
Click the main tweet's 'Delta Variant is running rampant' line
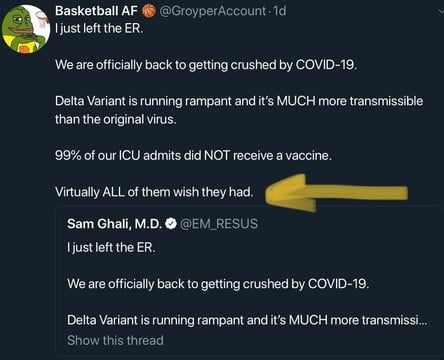239,101
